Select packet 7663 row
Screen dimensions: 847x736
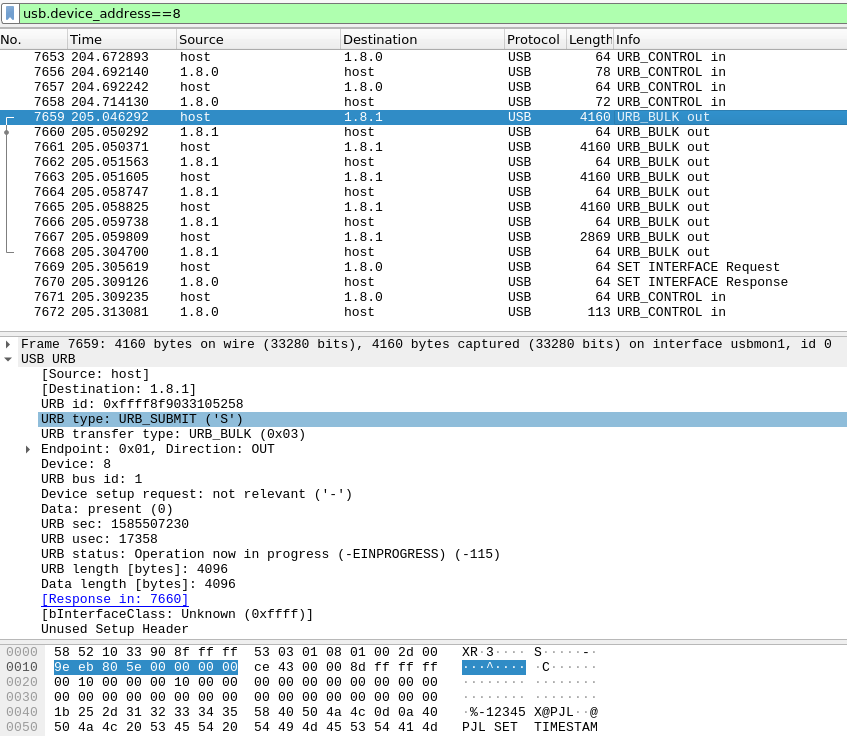pyautogui.click(x=424, y=177)
